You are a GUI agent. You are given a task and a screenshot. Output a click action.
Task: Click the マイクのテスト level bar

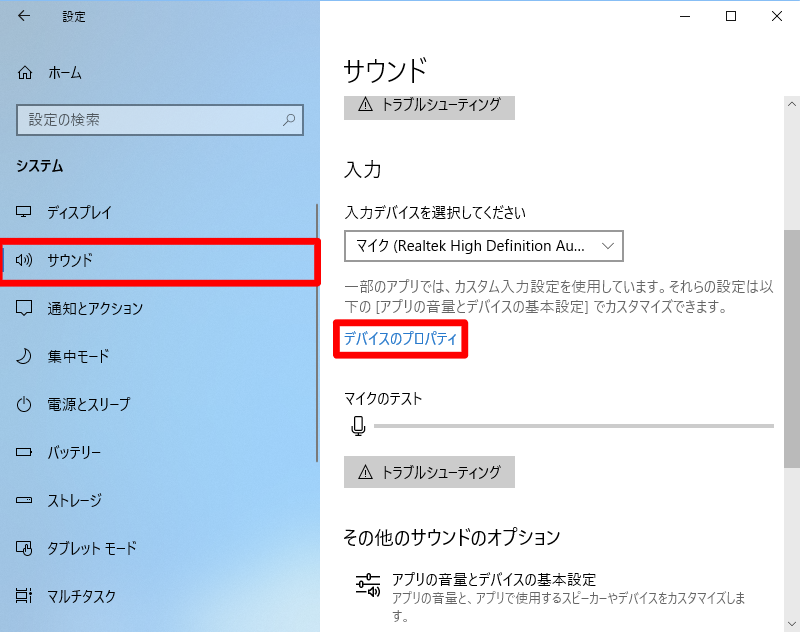pyautogui.click(x=574, y=425)
